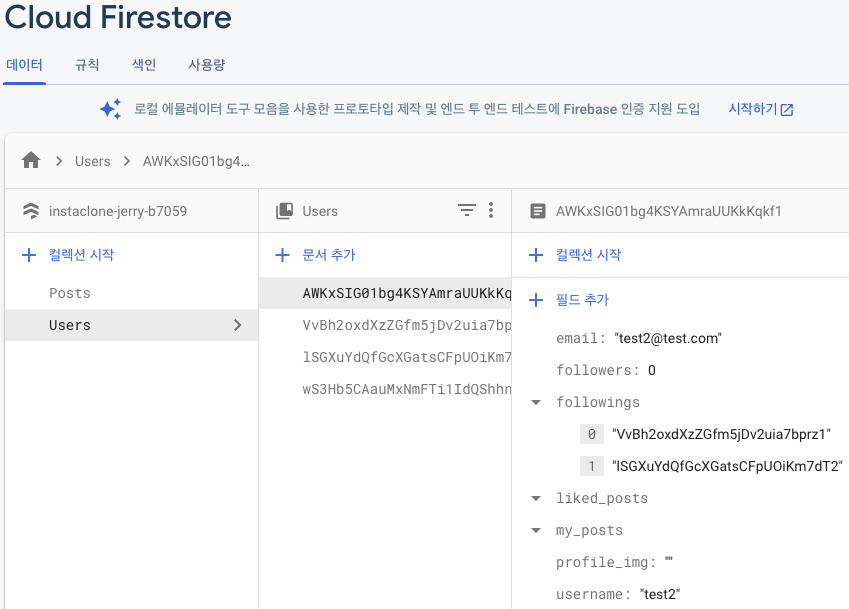Image resolution: width=849 pixels, height=609 pixels.
Task: Switch to the 색인 tab
Action: point(144,65)
